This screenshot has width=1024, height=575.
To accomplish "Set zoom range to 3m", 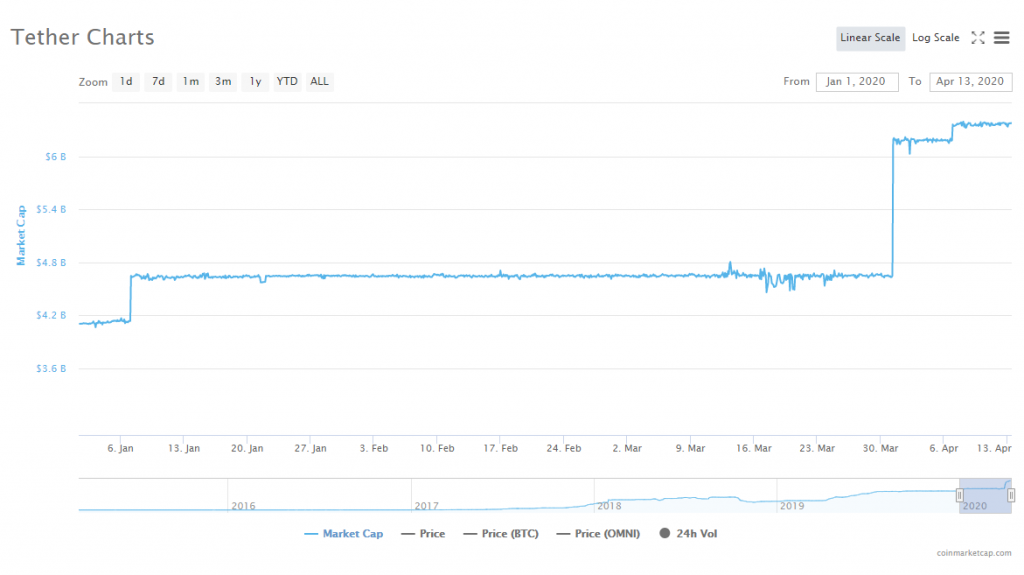I will pos(223,82).
